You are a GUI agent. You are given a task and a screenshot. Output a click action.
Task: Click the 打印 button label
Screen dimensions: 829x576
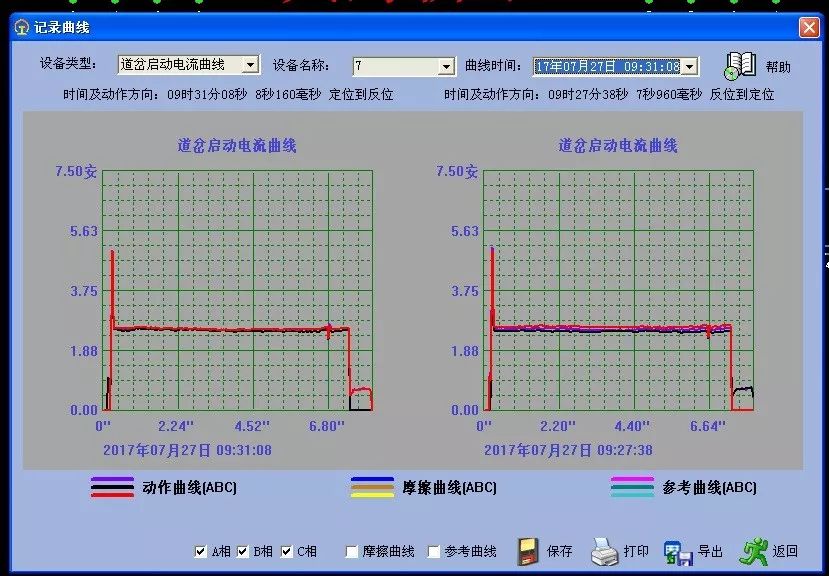tap(636, 551)
